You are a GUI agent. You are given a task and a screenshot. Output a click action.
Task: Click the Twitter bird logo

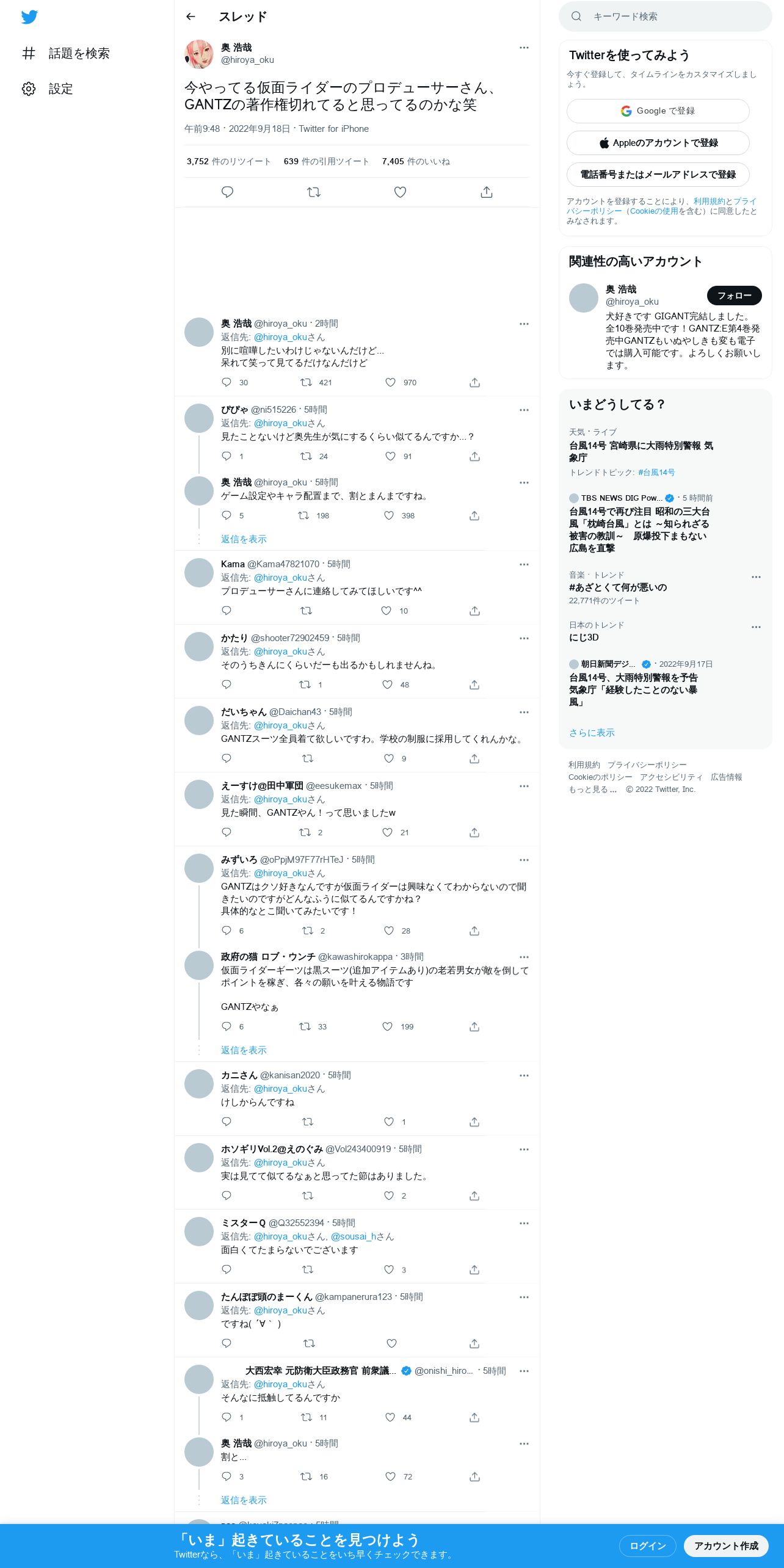29,17
